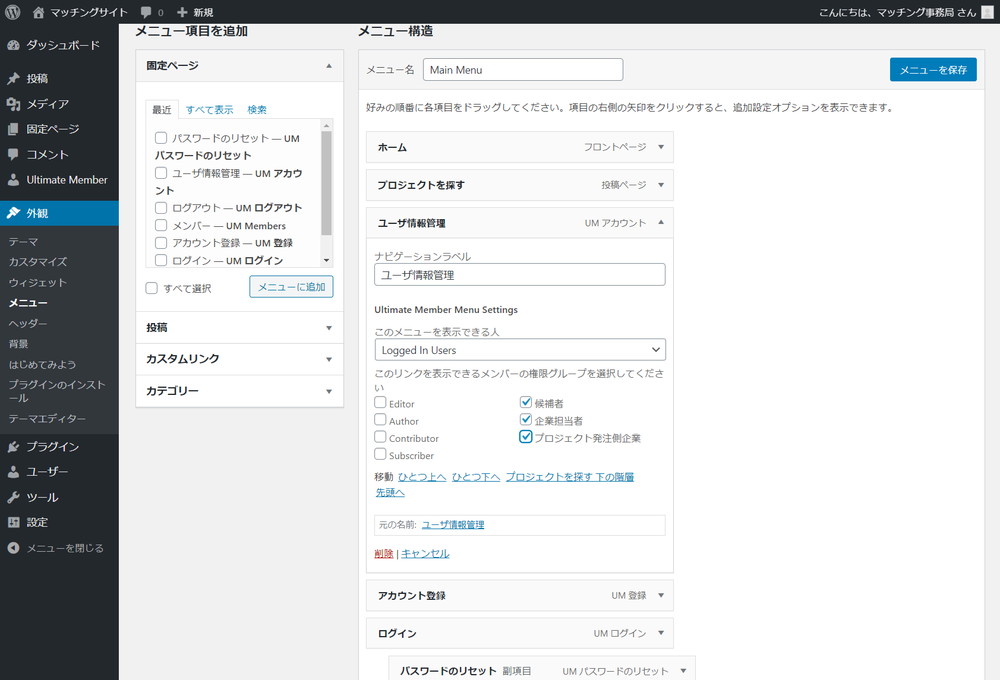
Task: Expand アカウント登録 menu item arrow
Action: pos(661,595)
